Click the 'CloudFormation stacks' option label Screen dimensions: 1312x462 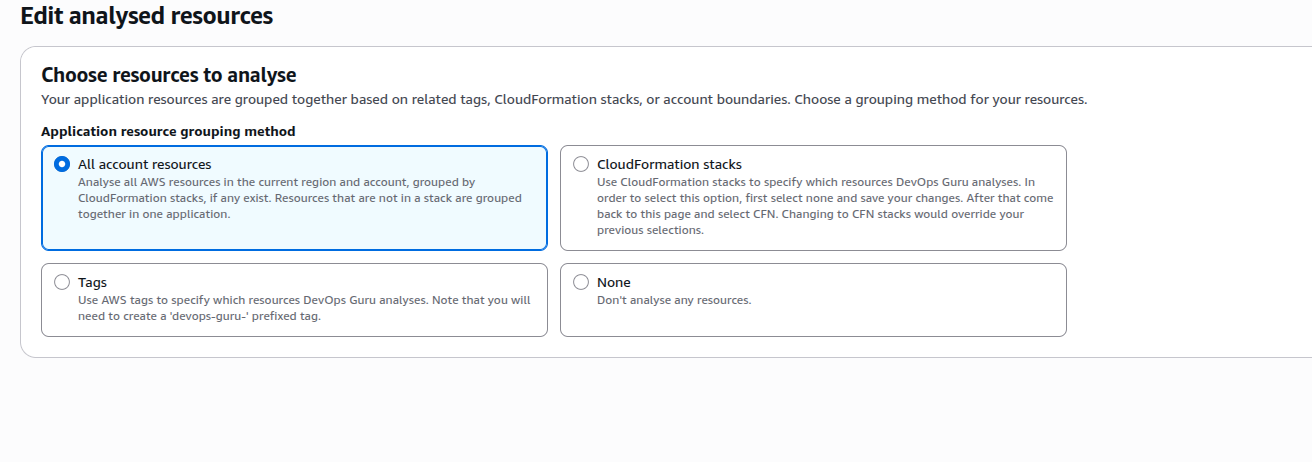[x=669, y=164]
